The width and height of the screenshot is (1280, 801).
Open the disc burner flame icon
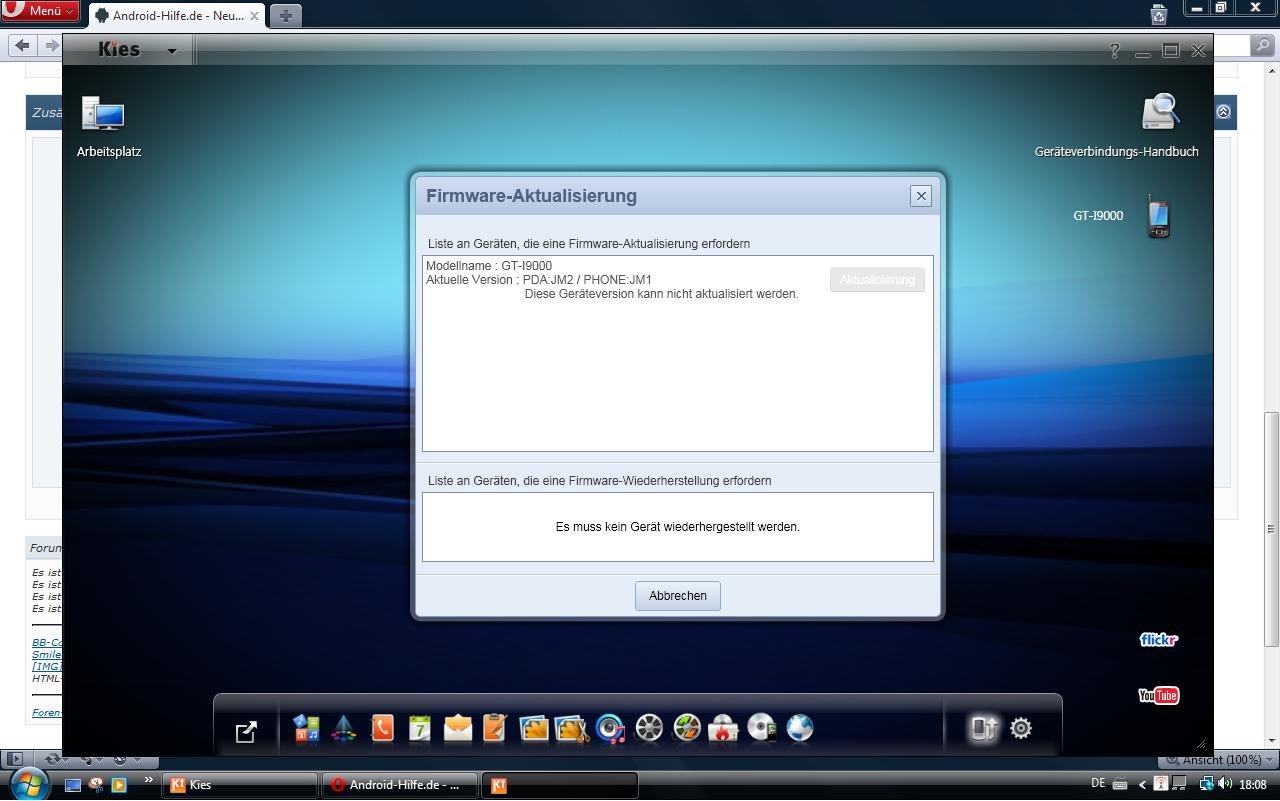[723, 728]
